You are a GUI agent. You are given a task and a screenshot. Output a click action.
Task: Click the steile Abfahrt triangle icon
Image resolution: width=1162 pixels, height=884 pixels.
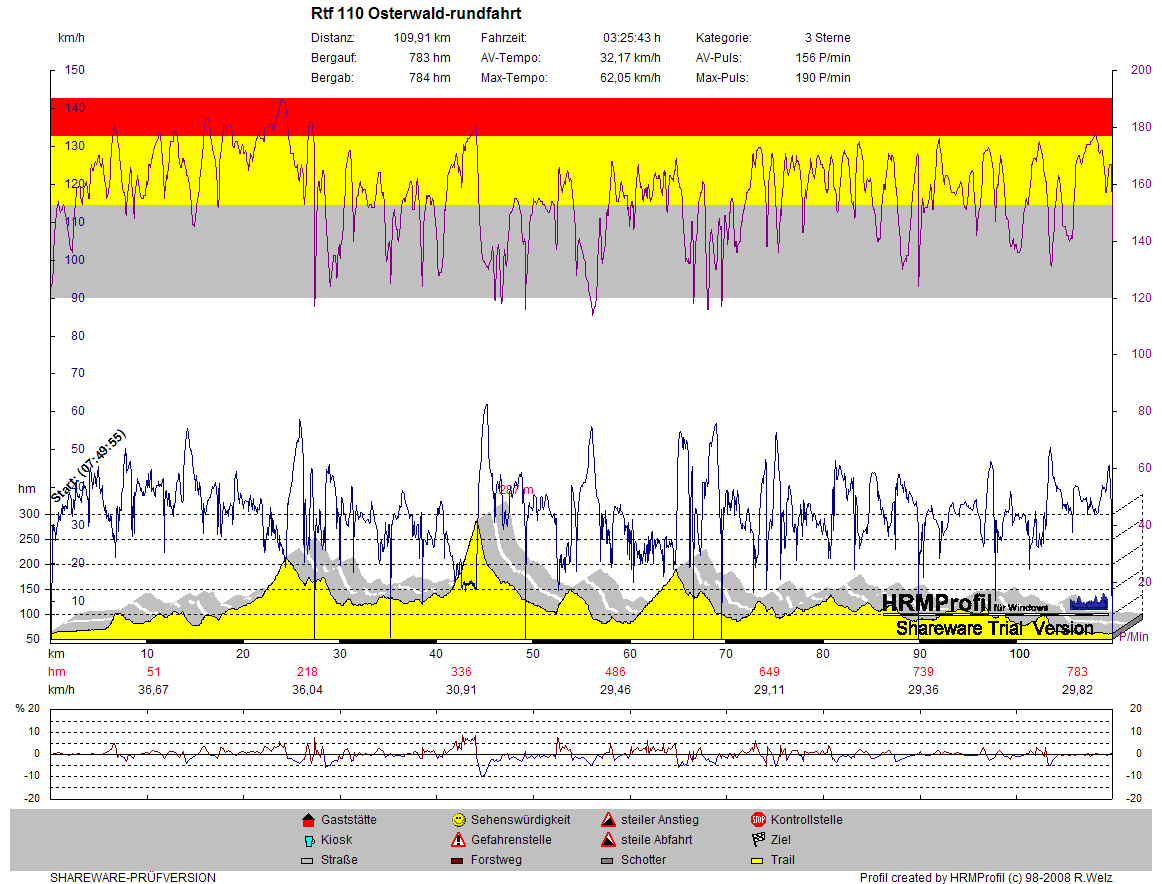(x=608, y=840)
